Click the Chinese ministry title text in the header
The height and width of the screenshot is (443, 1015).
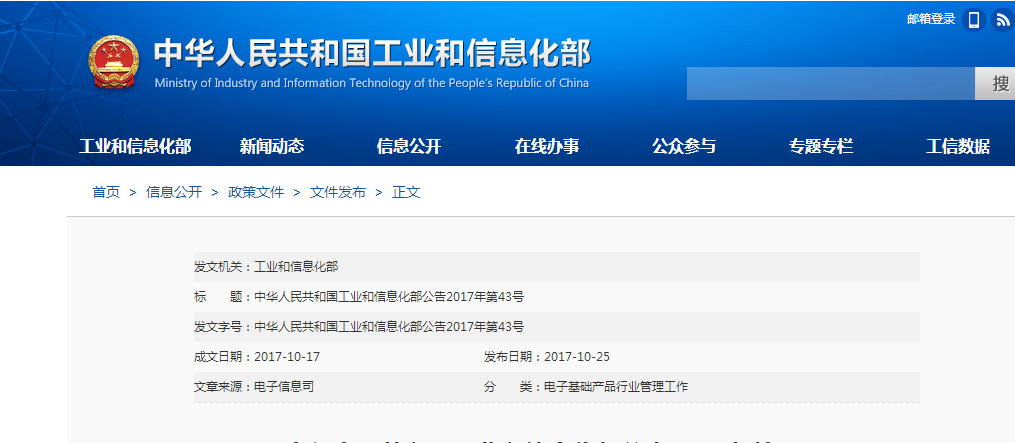(x=372, y=53)
